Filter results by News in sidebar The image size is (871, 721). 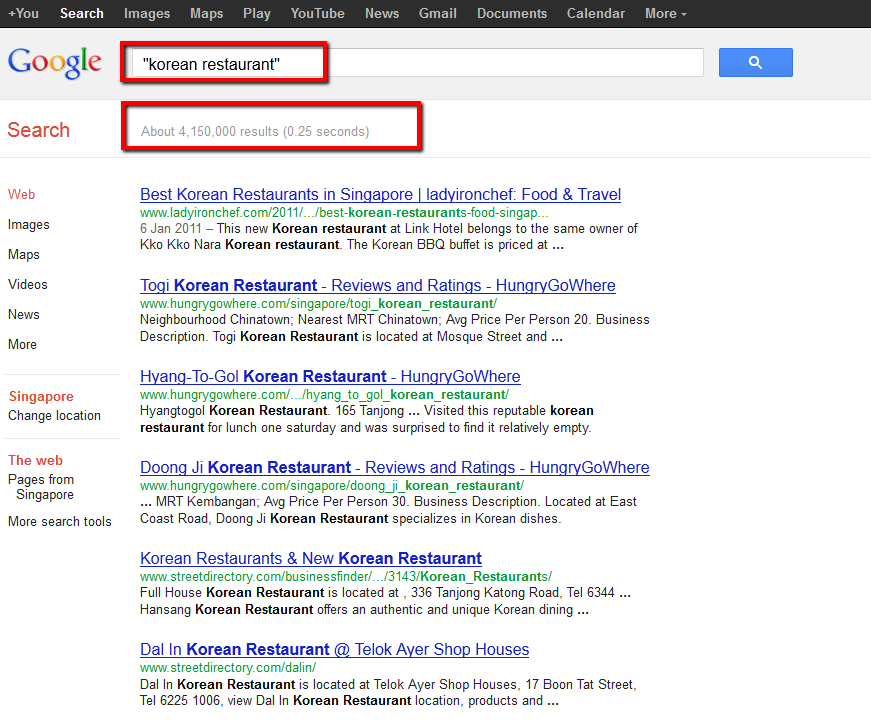tap(24, 314)
